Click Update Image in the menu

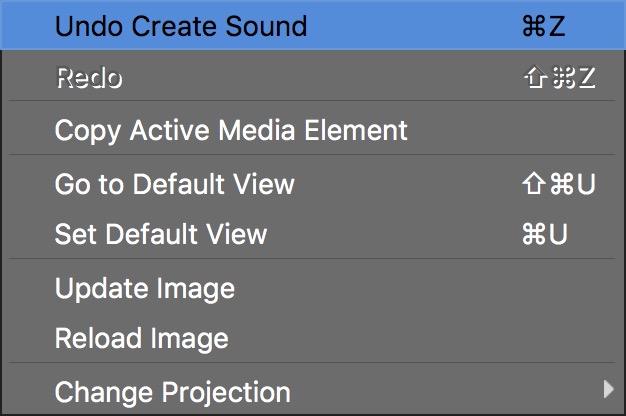145,288
